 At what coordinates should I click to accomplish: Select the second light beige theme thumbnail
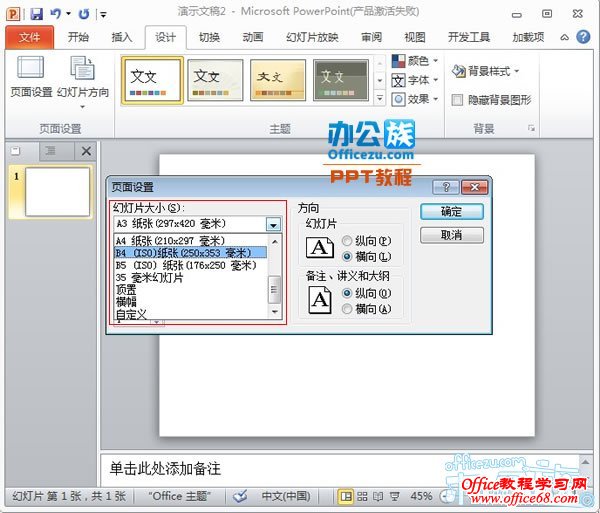[215, 80]
